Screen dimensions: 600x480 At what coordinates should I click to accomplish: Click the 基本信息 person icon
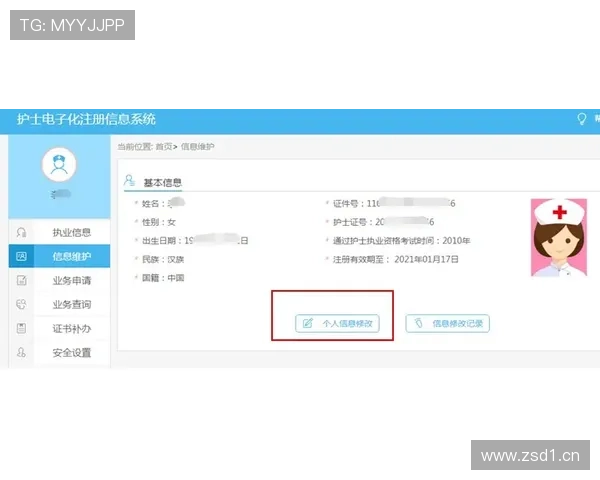pyautogui.click(x=130, y=181)
